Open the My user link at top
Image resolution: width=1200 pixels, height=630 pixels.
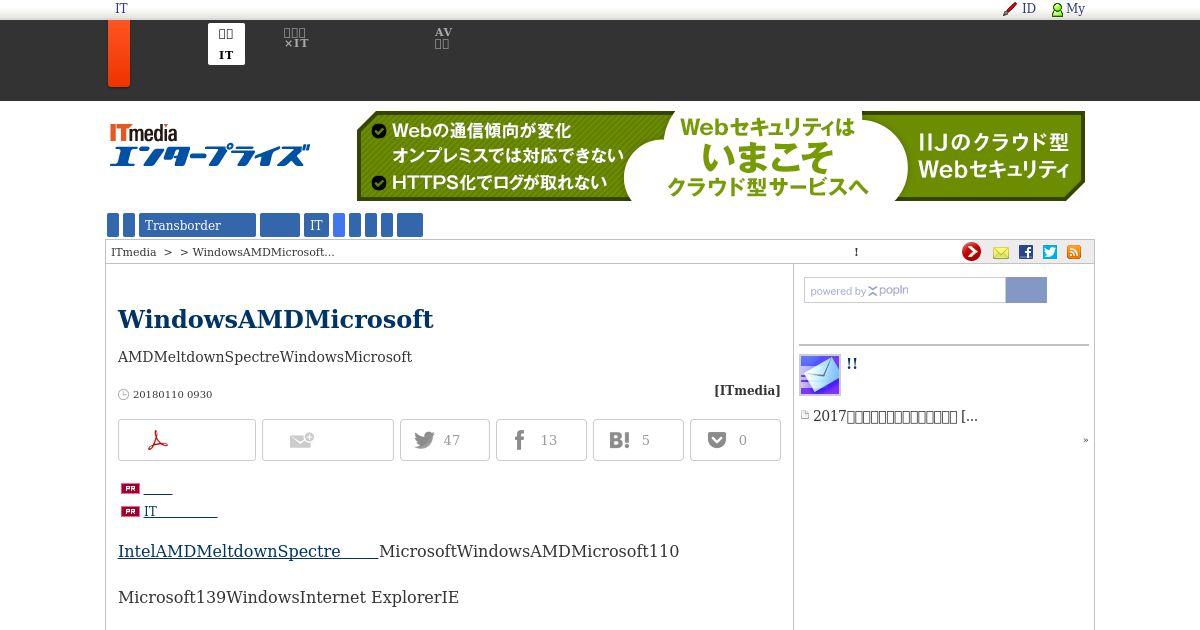(x=1068, y=9)
